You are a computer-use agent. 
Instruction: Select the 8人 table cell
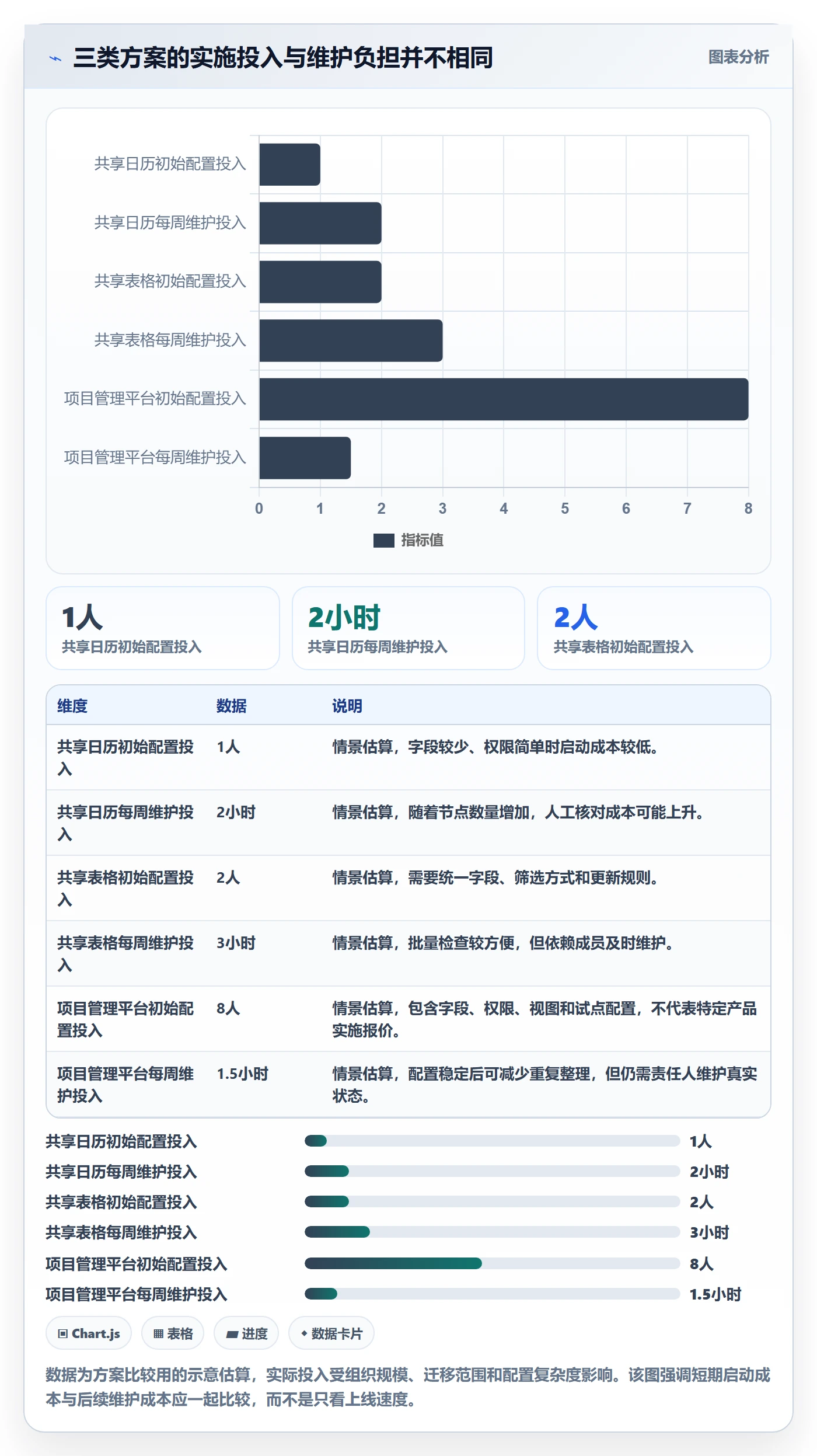tap(228, 1008)
